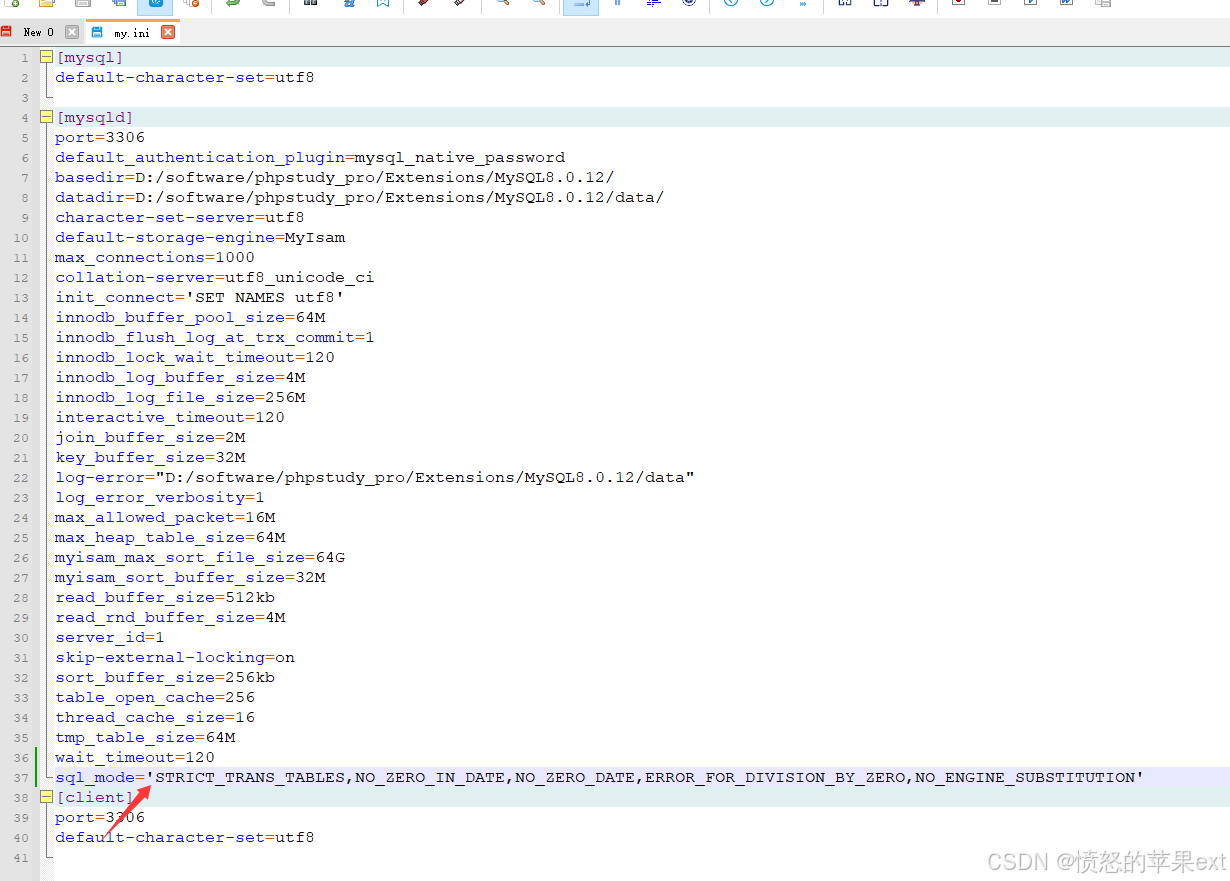Viewport: 1230px width, 881px height.
Task: Click interactive_timeout=120 line
Action: 170,417
